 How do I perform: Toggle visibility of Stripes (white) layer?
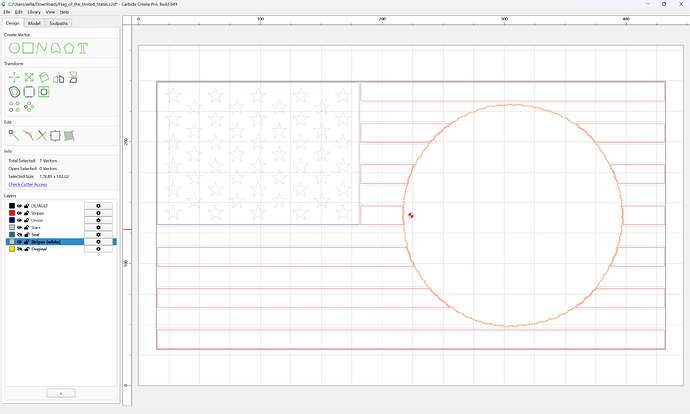[19, 242]
